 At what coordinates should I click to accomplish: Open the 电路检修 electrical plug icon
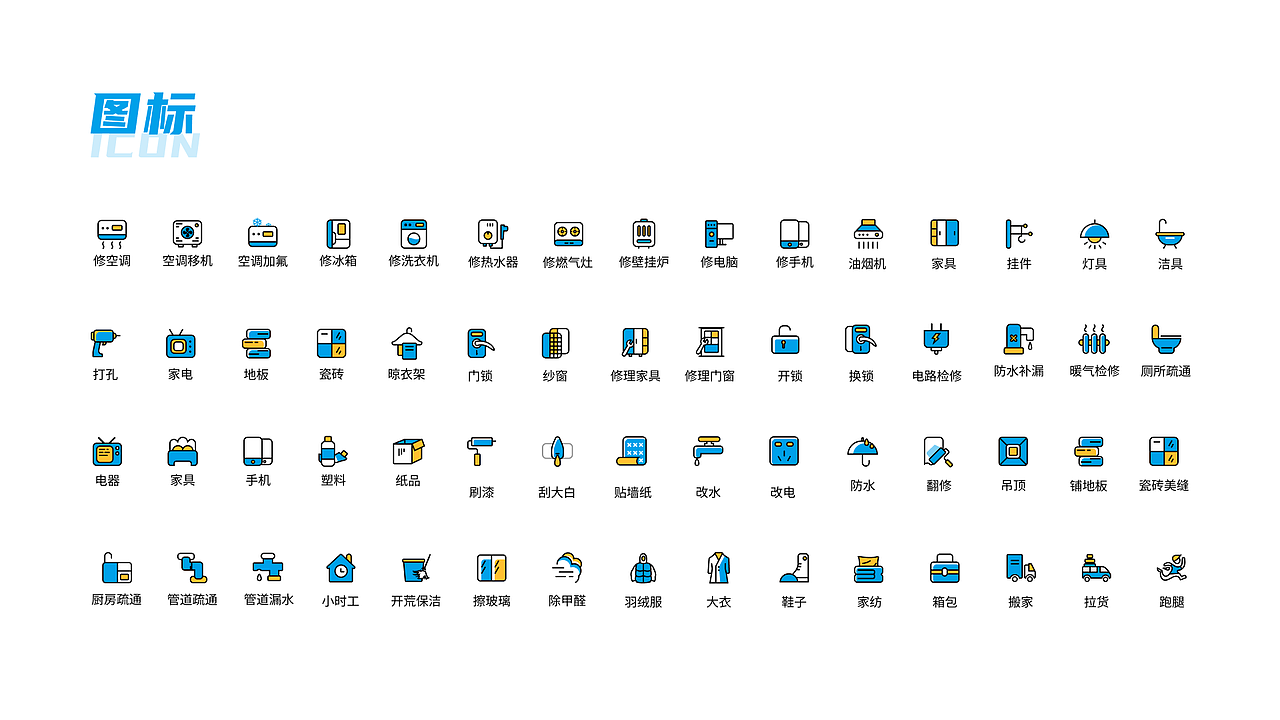936,340
